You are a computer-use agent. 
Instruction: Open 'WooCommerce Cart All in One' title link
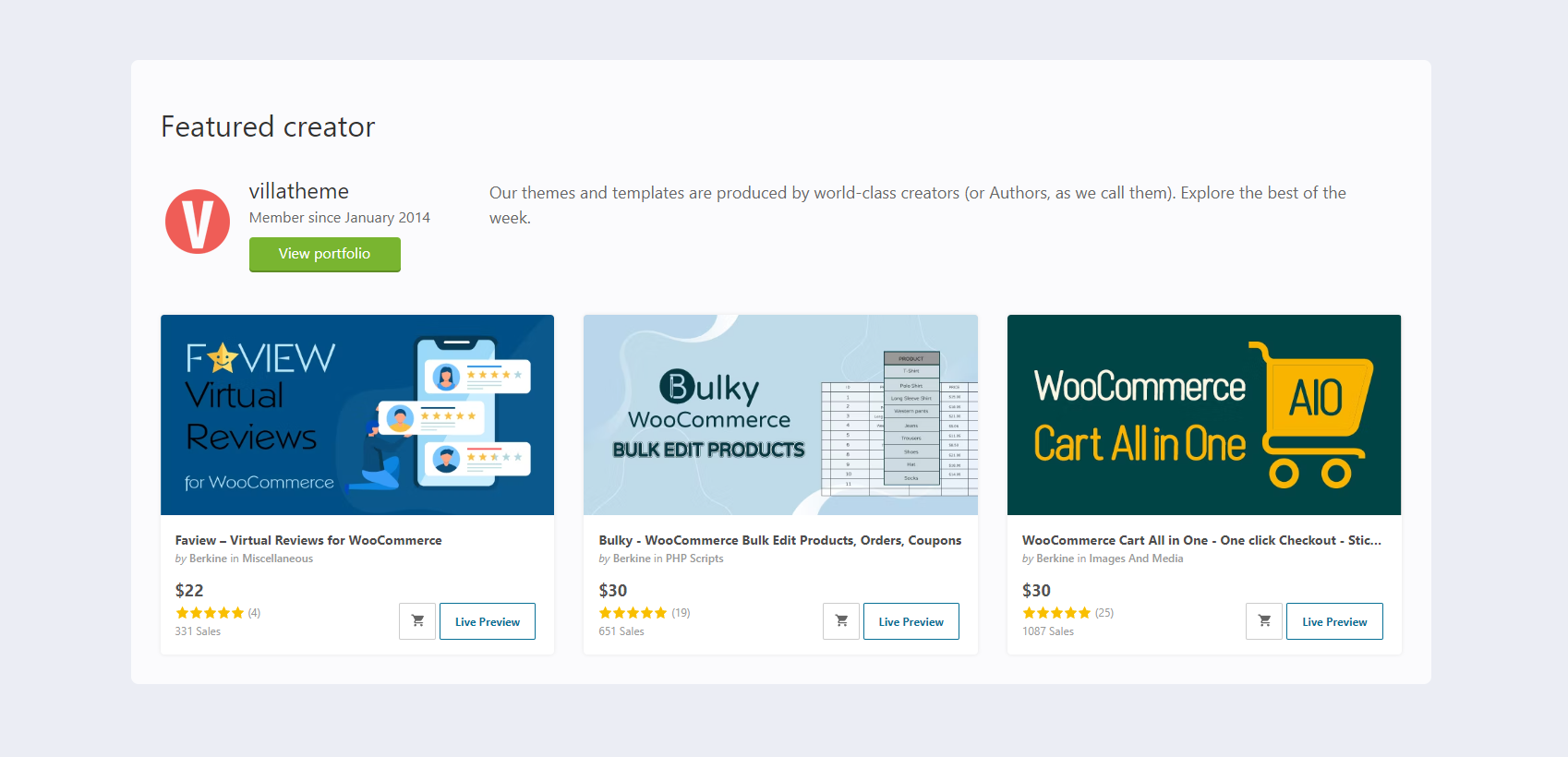point(1201,540)
